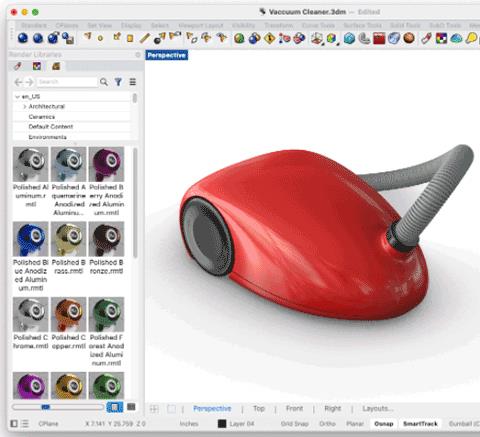Select the Rectangular Light tool icon
Image resolution: width=480 pixels, height=437 pixels.
(130, 38)
